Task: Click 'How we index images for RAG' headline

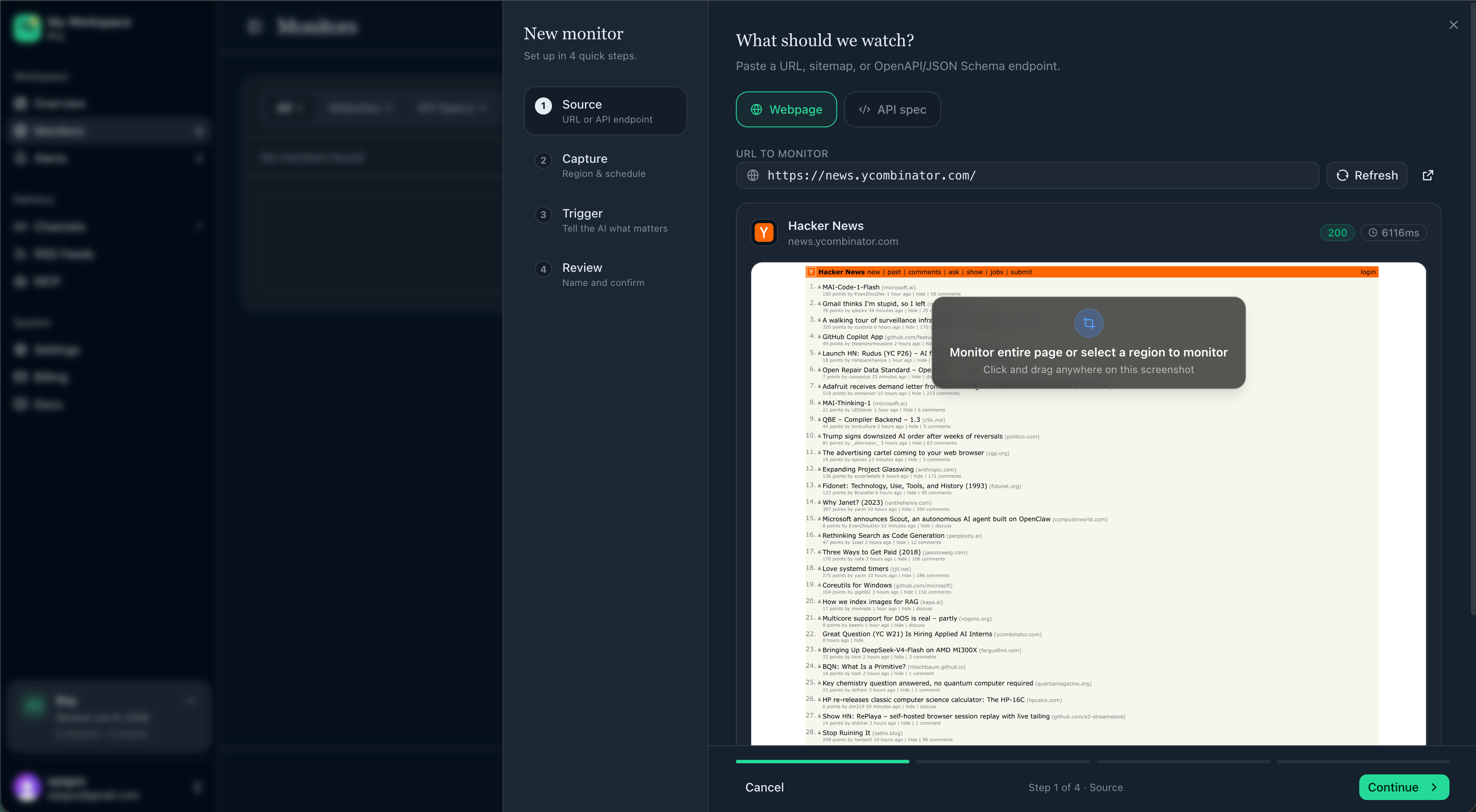Action: click(871, 602)
